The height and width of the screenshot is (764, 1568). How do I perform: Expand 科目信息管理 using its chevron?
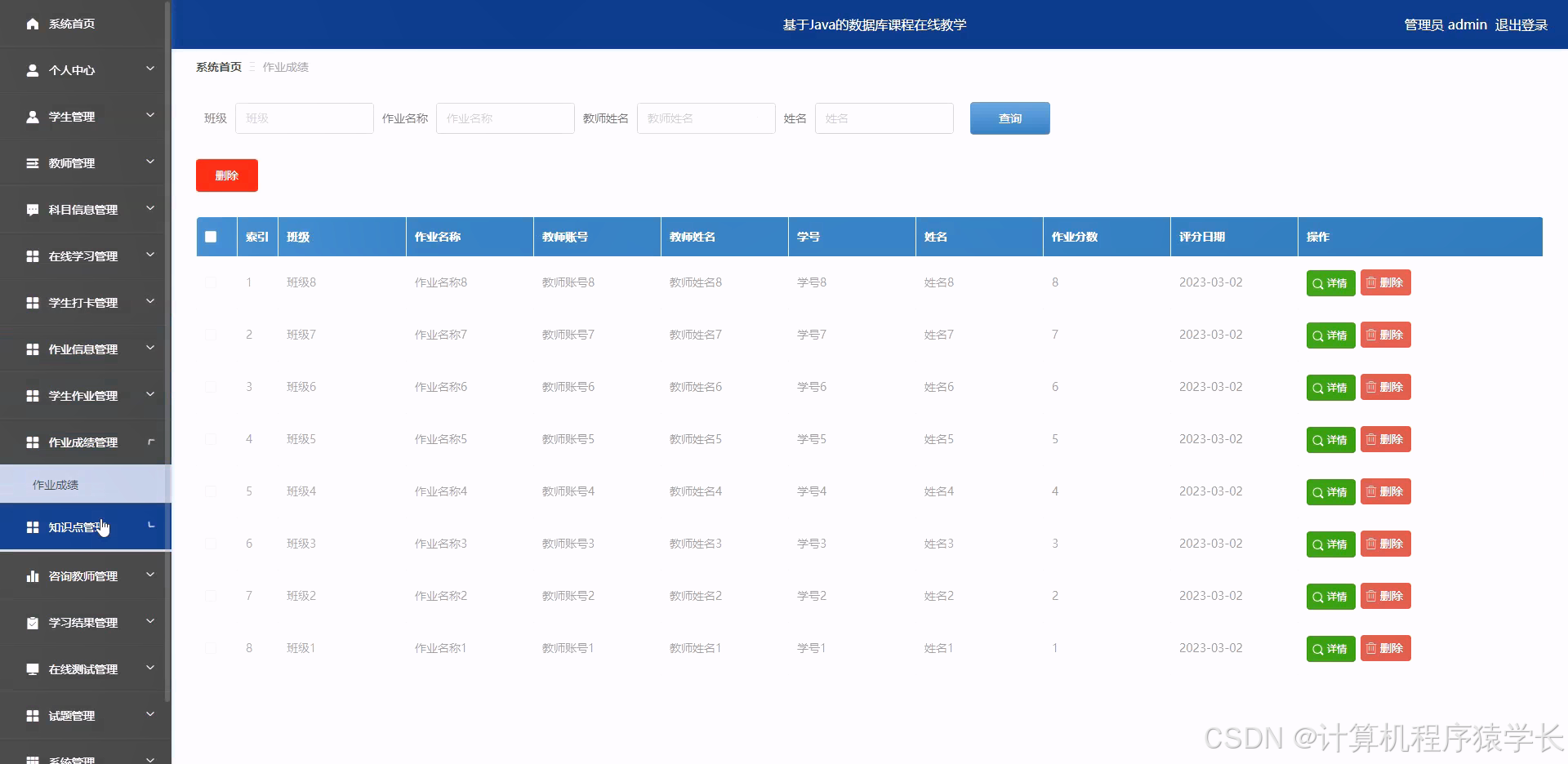pyautogui.click(x=150, y=209)
